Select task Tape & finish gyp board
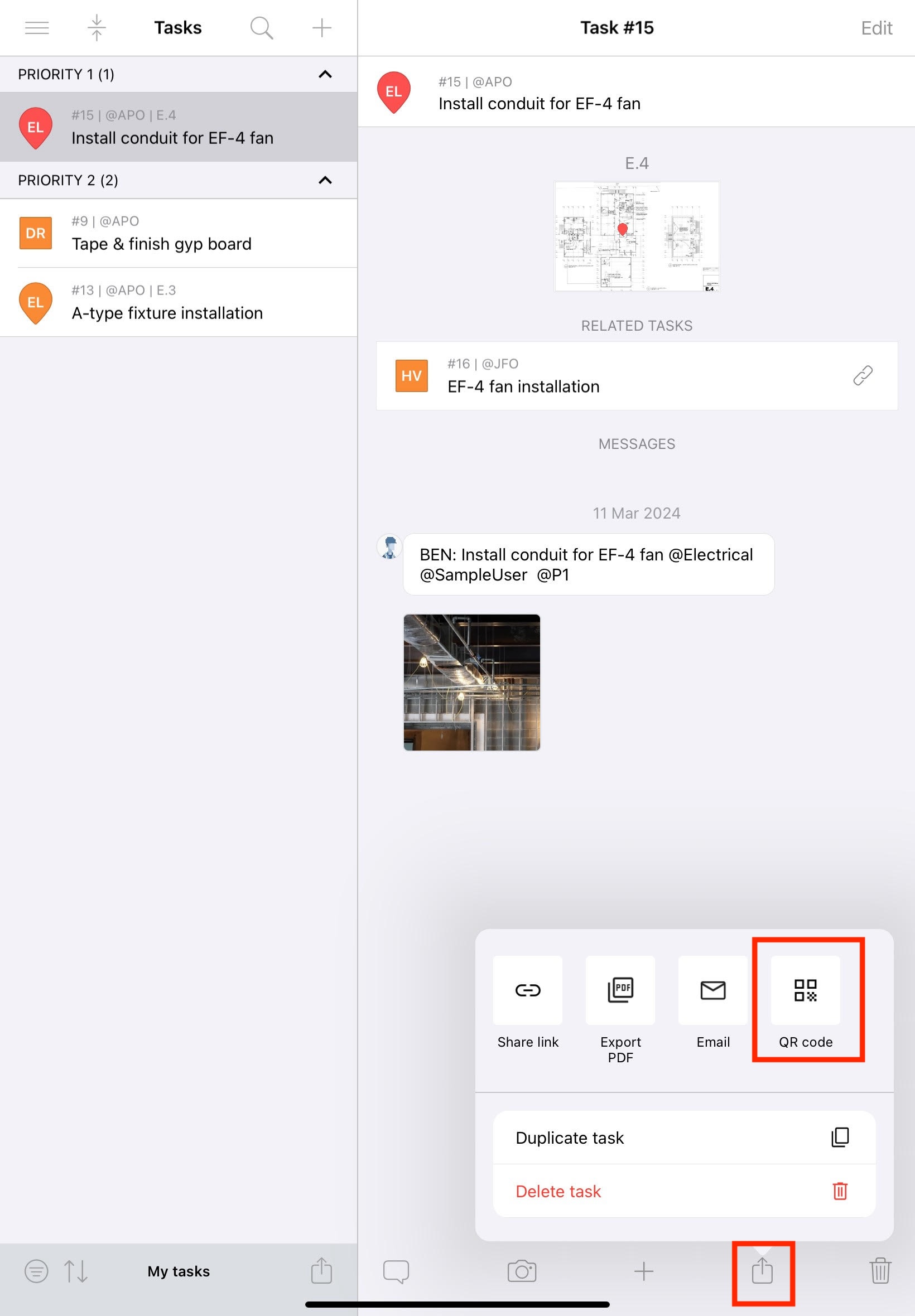The width and height of the screenshot is (915, 1316). (179, 234)
